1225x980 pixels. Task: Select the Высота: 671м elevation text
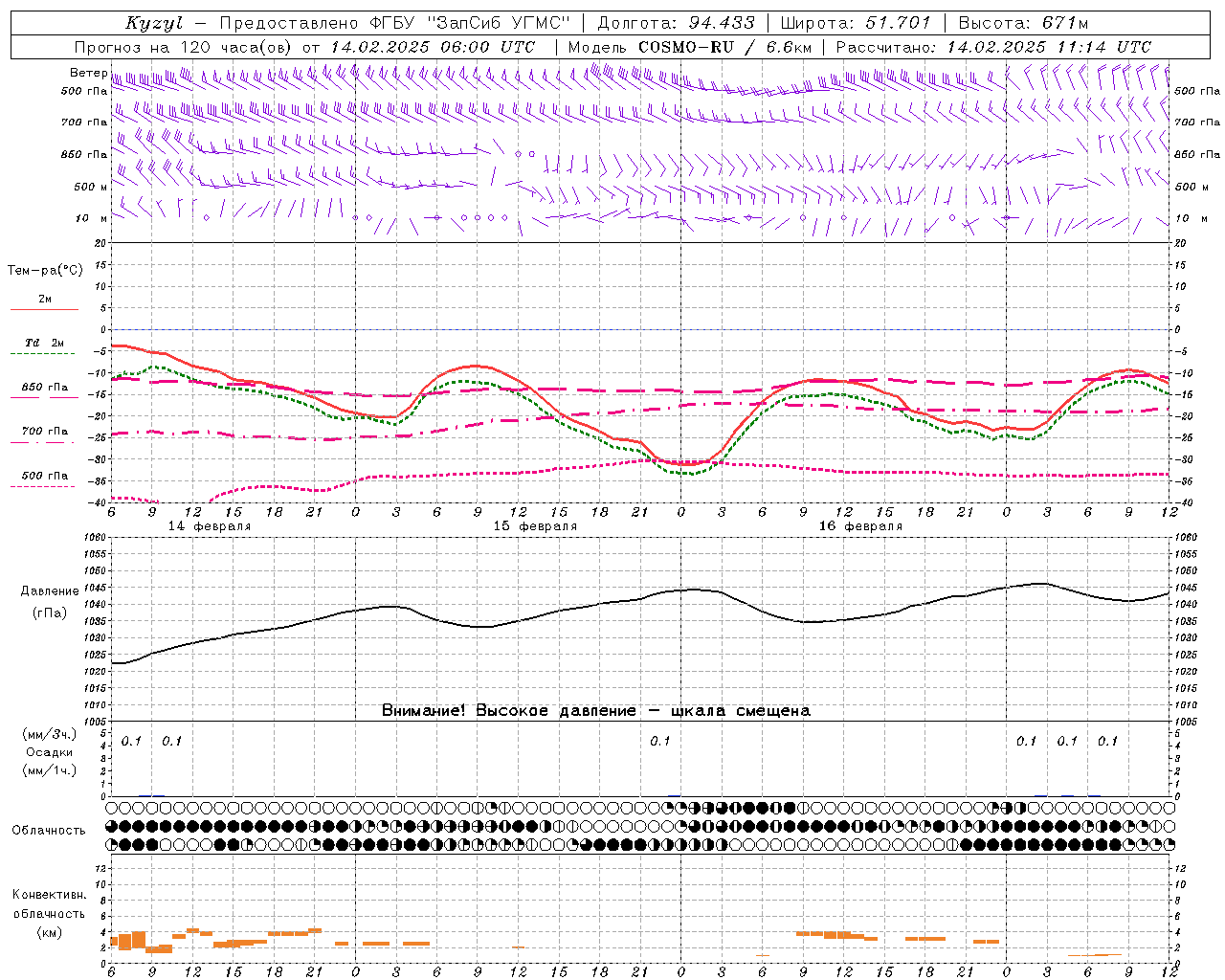click(x=1023, y=23)
